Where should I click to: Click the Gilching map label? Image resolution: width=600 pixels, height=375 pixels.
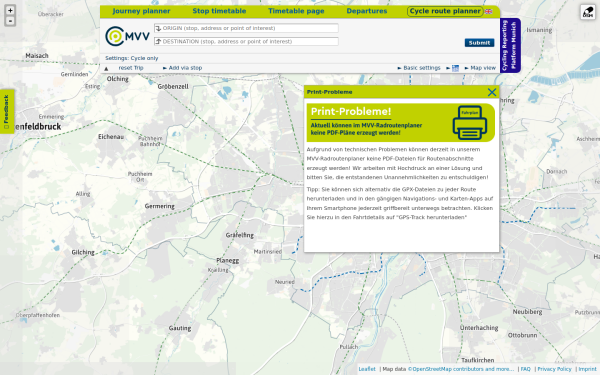click(83, 253)
